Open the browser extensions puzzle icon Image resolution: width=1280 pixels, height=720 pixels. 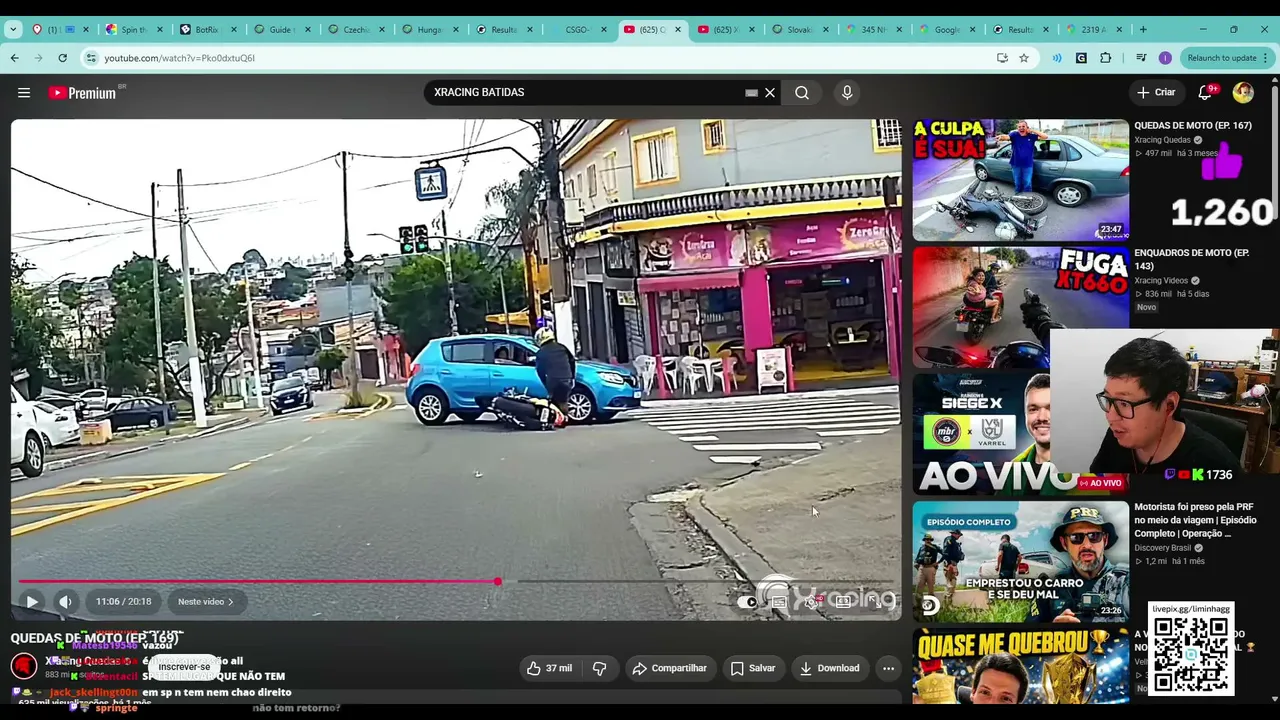coord(1105,58)
